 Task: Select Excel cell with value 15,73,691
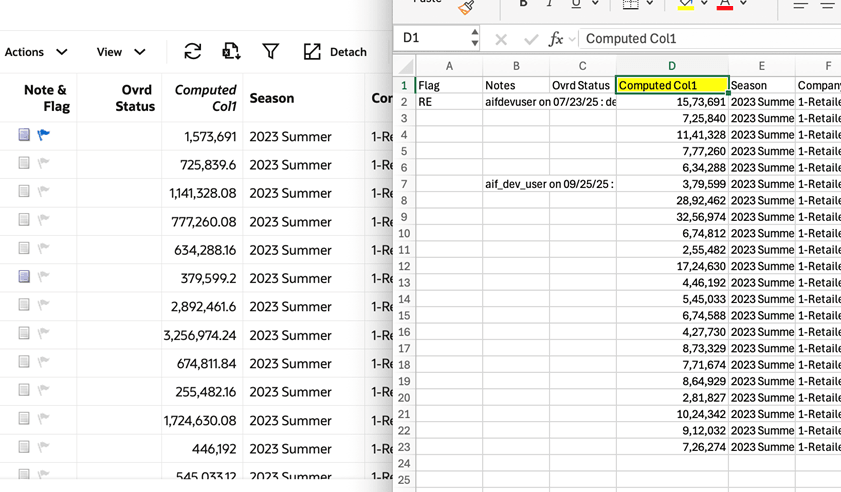click(672, 102)
